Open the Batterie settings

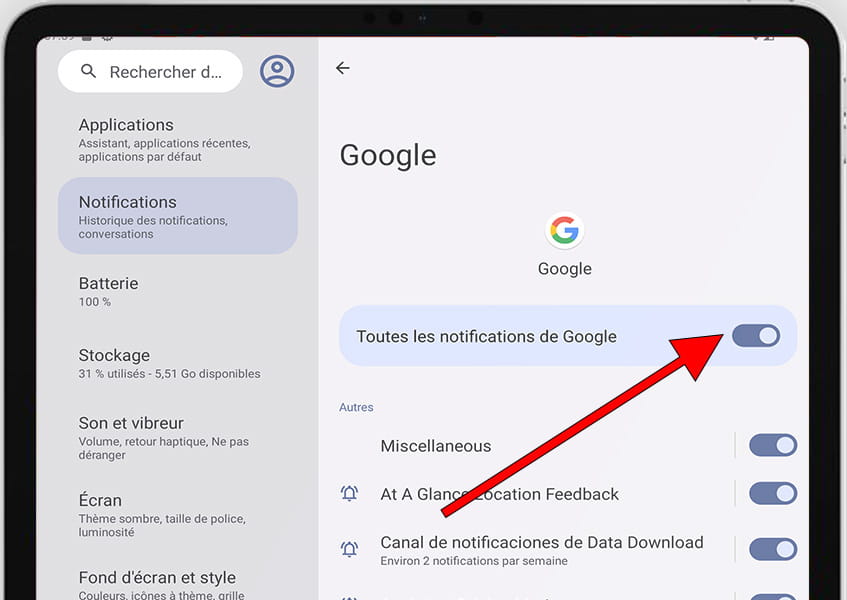178,292
